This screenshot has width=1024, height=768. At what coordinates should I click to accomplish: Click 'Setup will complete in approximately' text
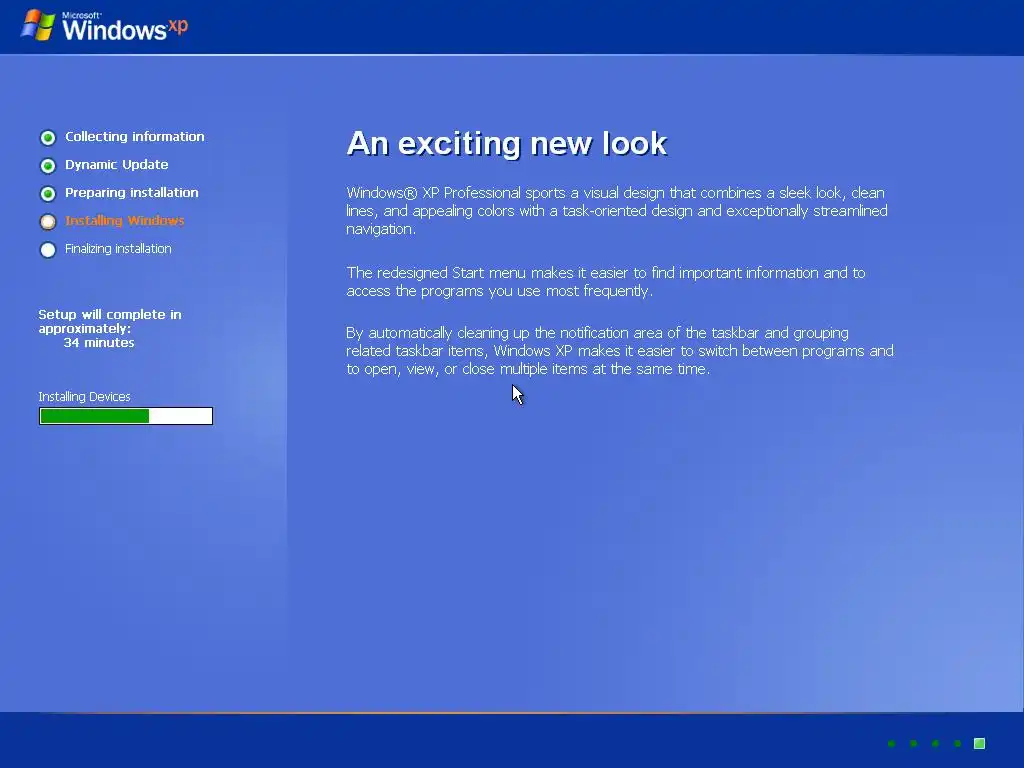click(110, 321)
